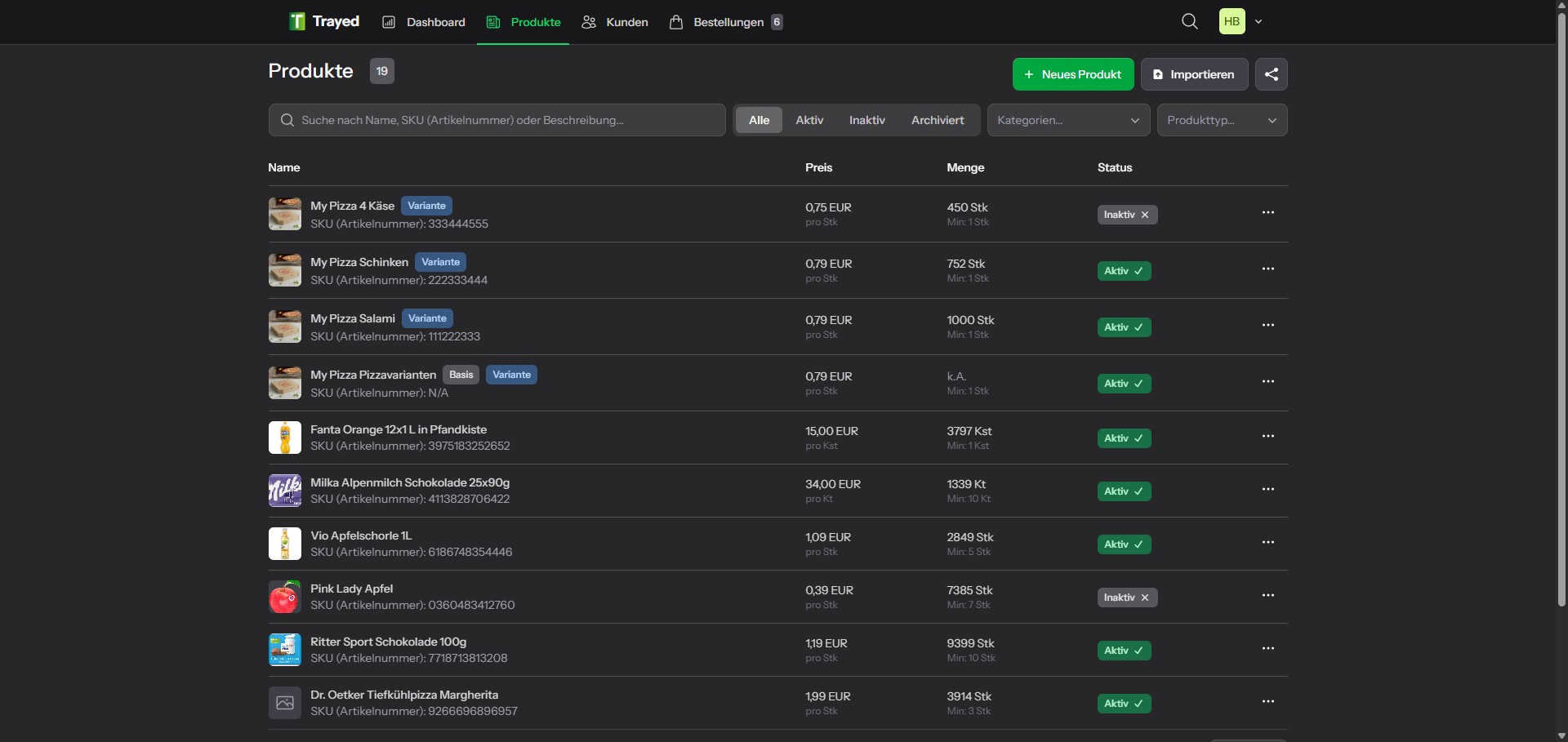Screen dimensions: 1568x742
Task: Open the Dashboard from the navigation bar
Action: click(x=423, y=22)
